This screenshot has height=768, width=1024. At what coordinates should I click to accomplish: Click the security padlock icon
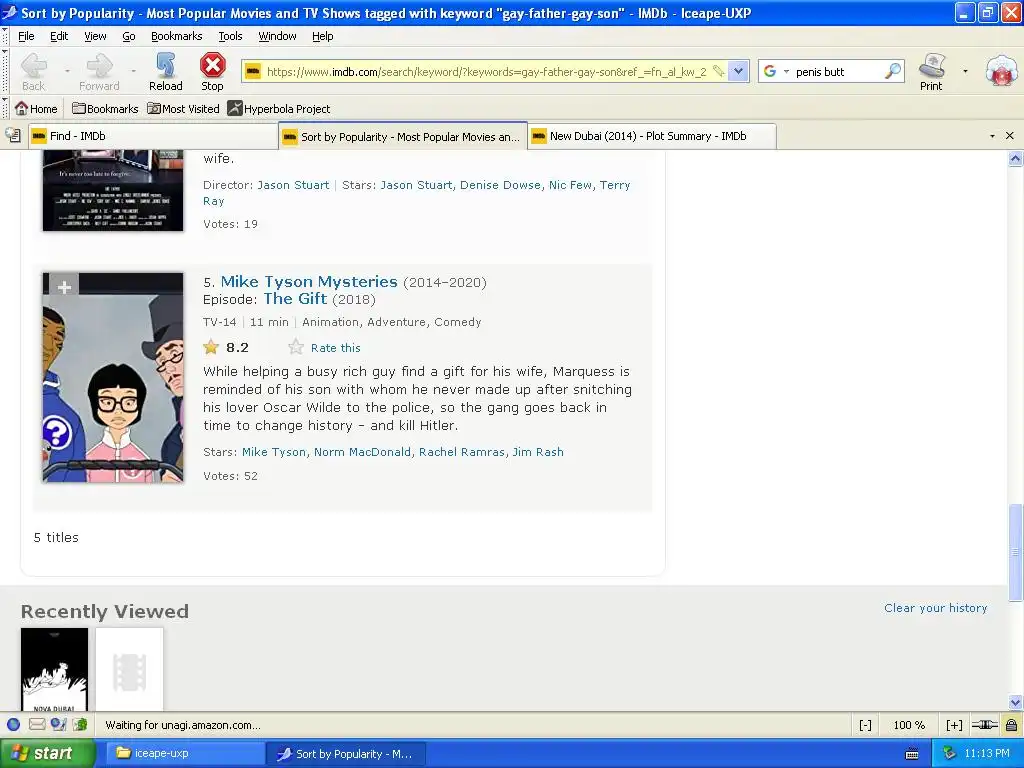(x=1011, y=725)
